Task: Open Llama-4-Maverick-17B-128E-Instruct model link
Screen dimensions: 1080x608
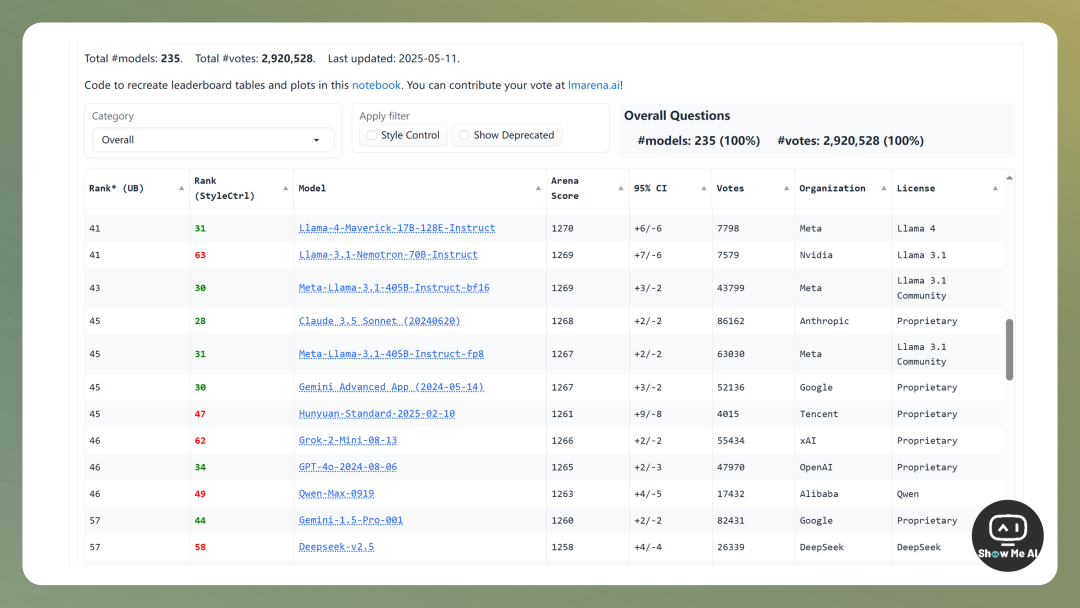Action: pyautogui.click(x=397, y=228)
